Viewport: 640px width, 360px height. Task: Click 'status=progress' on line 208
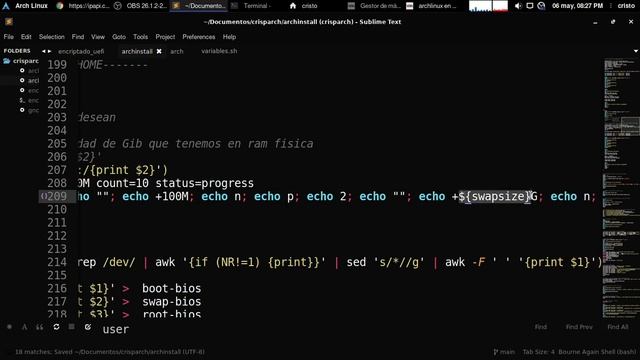click(204, 183)
